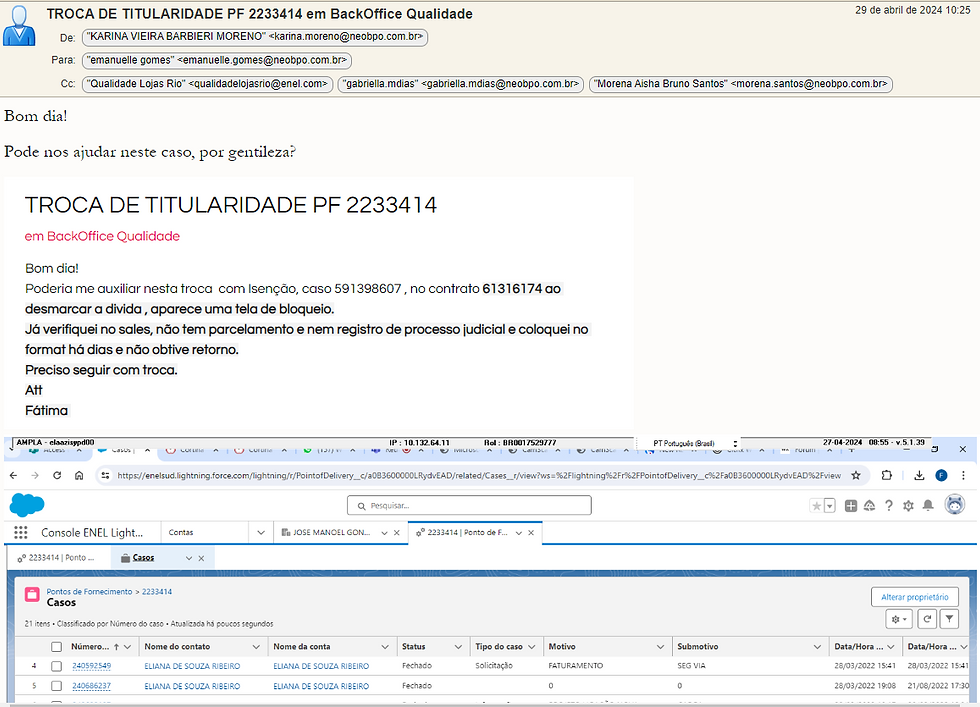Screen dimensions: 980x707
Task: Open the global actions plus icon
Action: click(851, 506)
